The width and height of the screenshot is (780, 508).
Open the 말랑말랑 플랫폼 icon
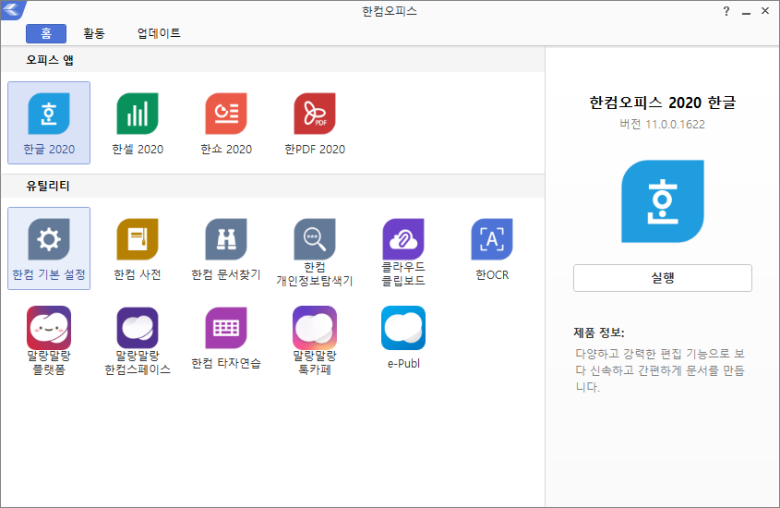point(49,327)
